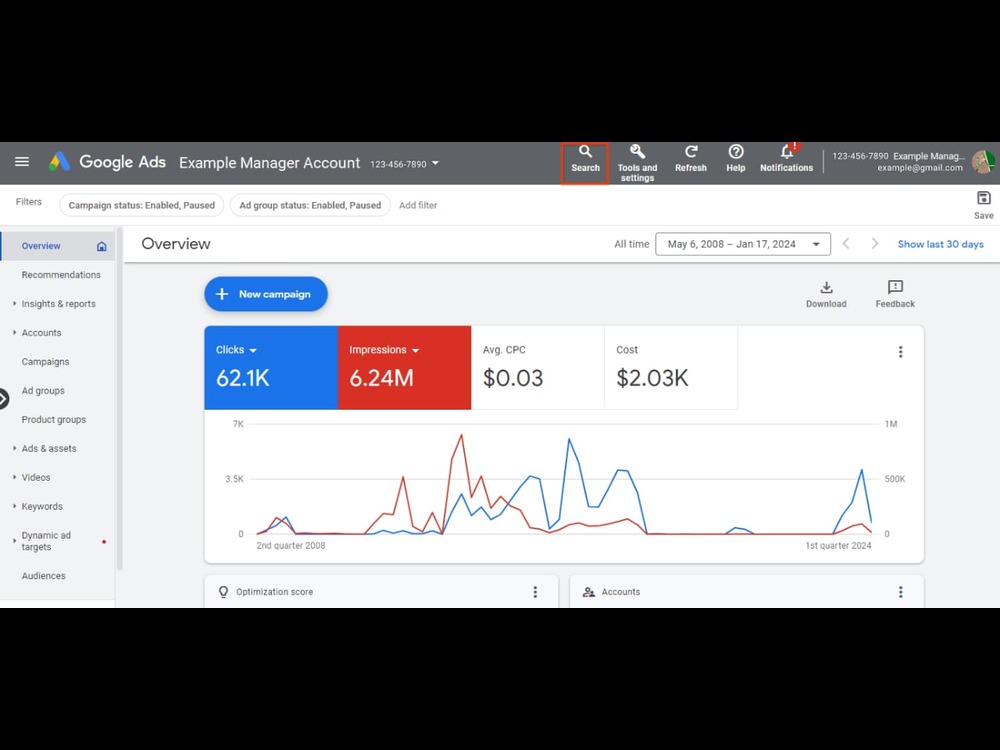
Task: Refresh the account data
Action: [691, 159]
